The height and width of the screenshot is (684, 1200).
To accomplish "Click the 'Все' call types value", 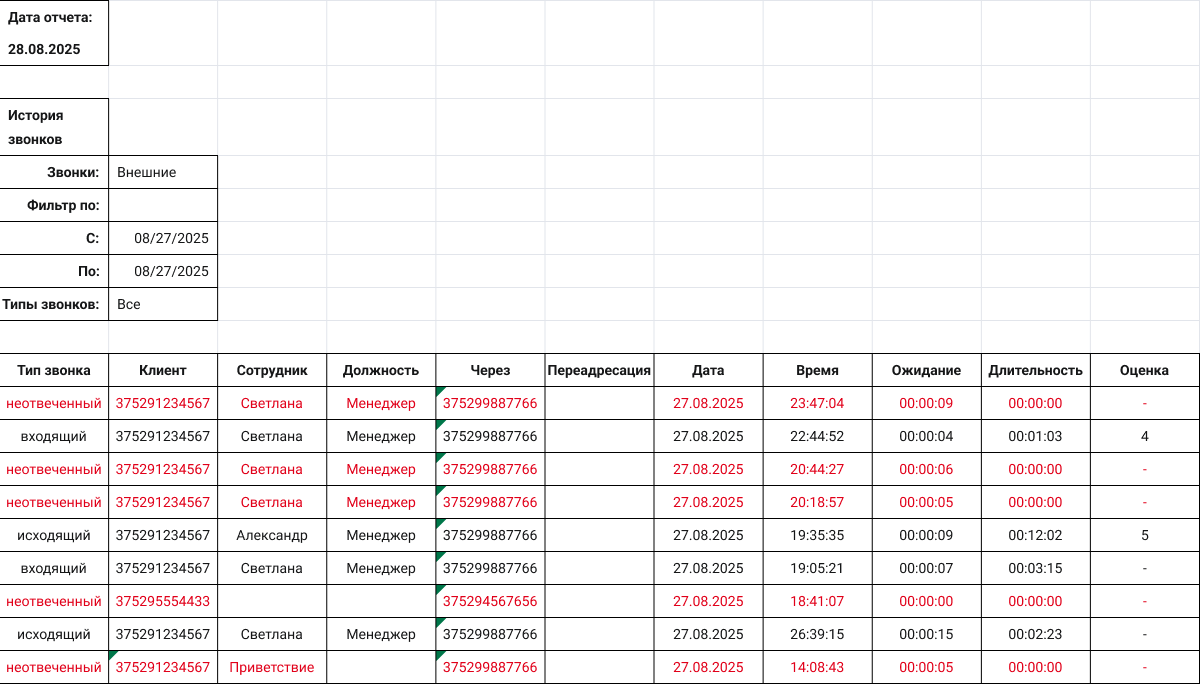I will [x=163, y=304].
